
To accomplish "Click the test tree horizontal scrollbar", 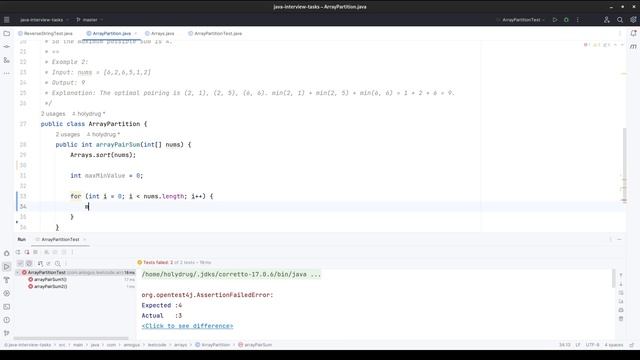I will 71,338.
